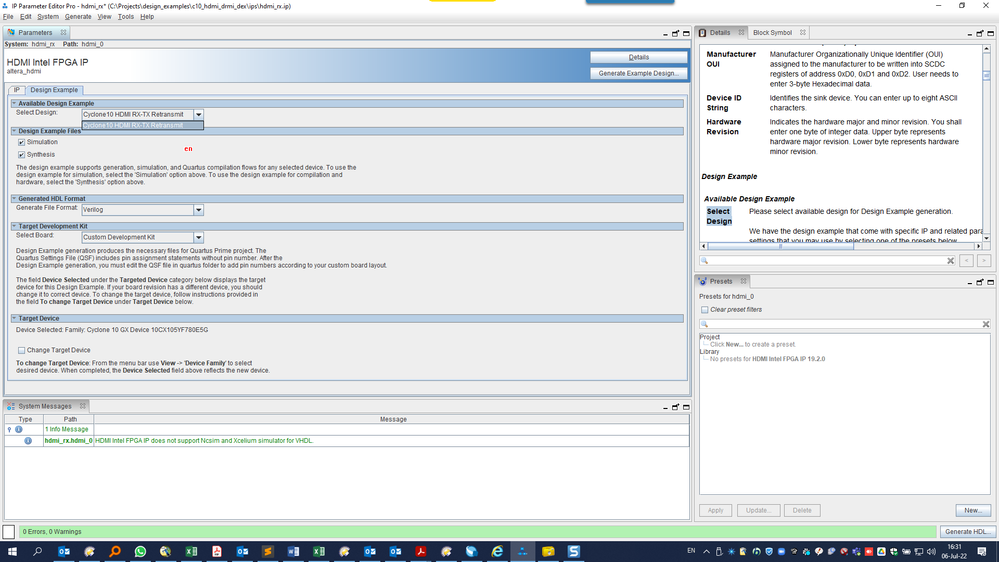The image size is (999, 562).
Task: Click New preset button
Action: (973, 510)
